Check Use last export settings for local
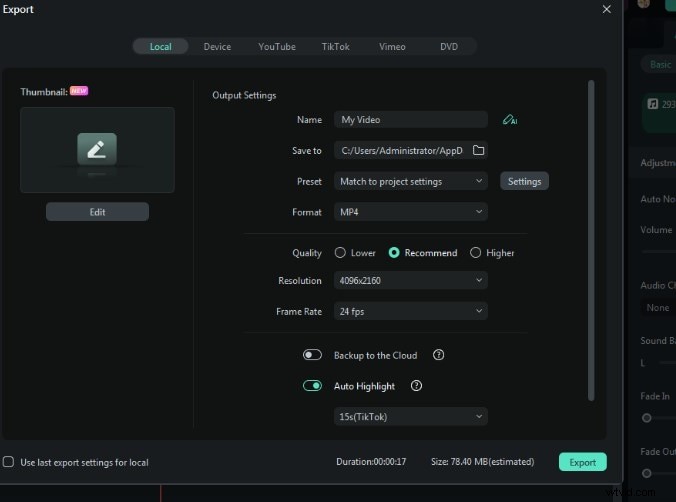The width and height of the screenshot is (676, 502). click(9, 462)
